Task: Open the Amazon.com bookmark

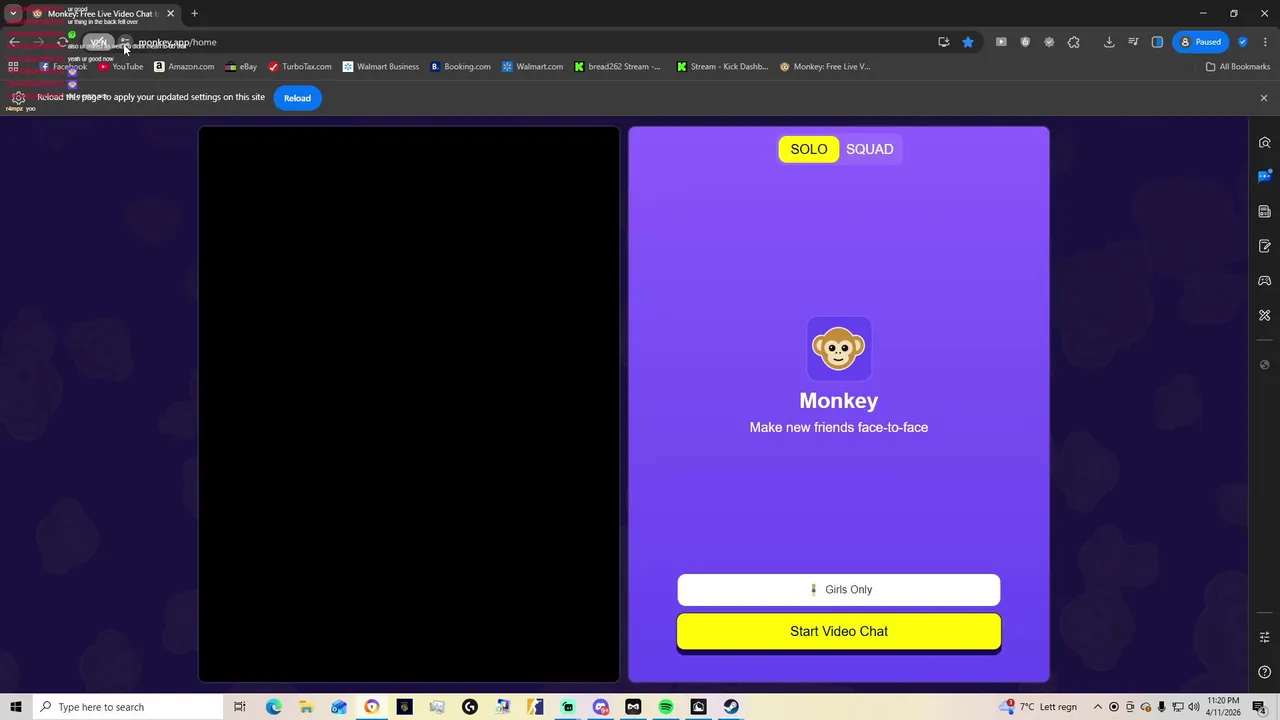Action: coord(184,67)
